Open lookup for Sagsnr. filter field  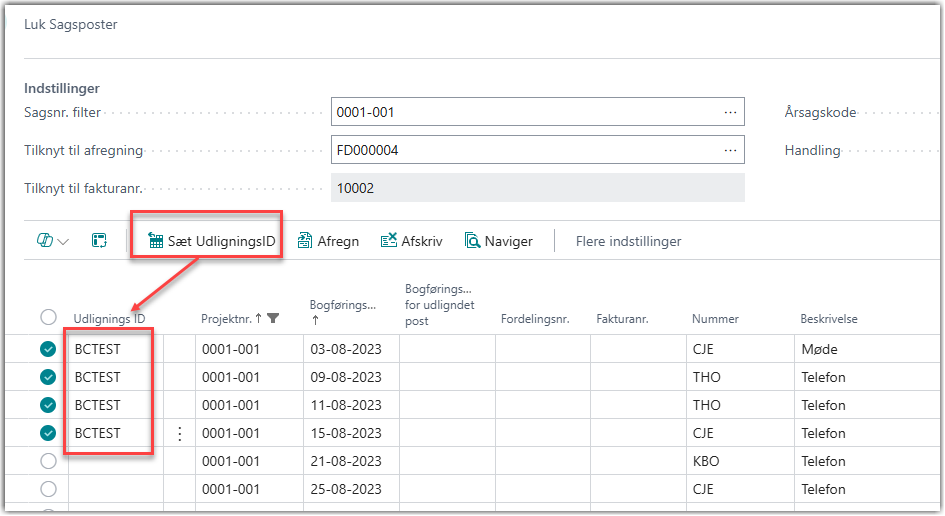[730, 112]
